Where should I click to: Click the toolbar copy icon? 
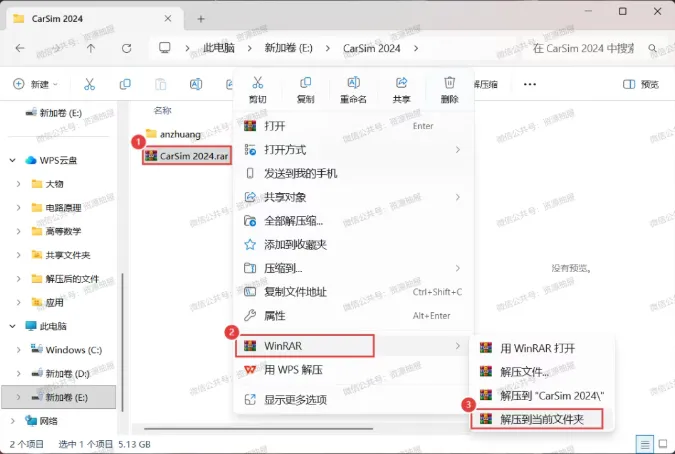[125, 84]
